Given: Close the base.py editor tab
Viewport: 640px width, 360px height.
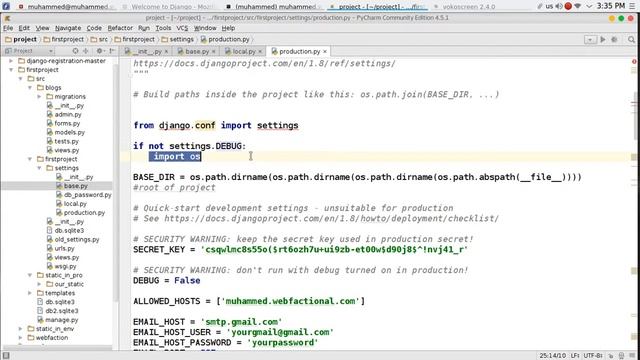Looking at the screenshot, I should [x=213, y=51].
